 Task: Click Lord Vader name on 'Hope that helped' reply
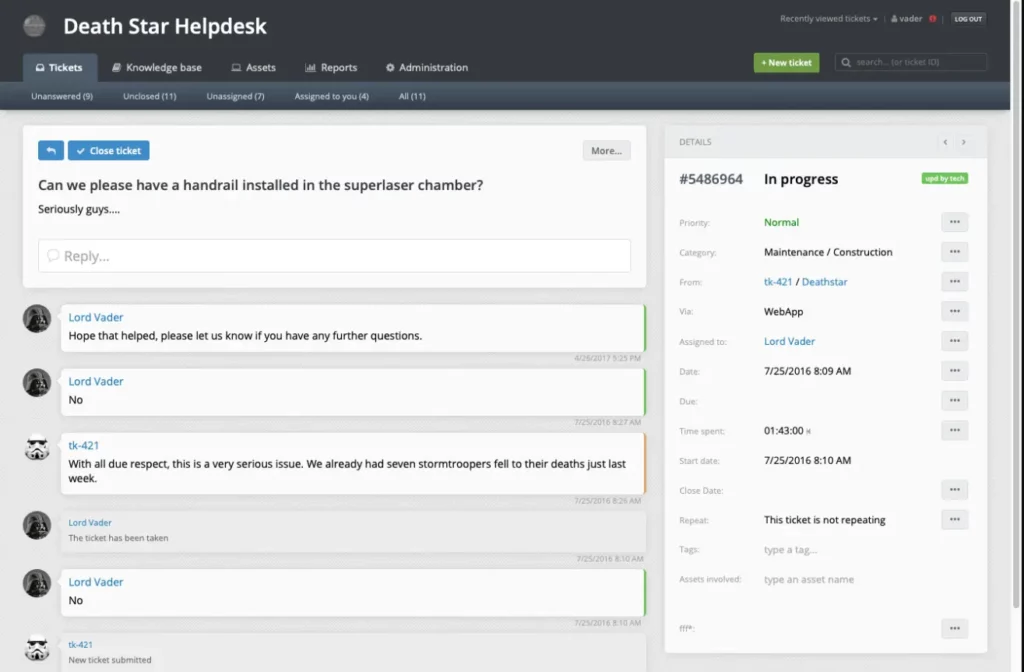click(x=96, y=317)
